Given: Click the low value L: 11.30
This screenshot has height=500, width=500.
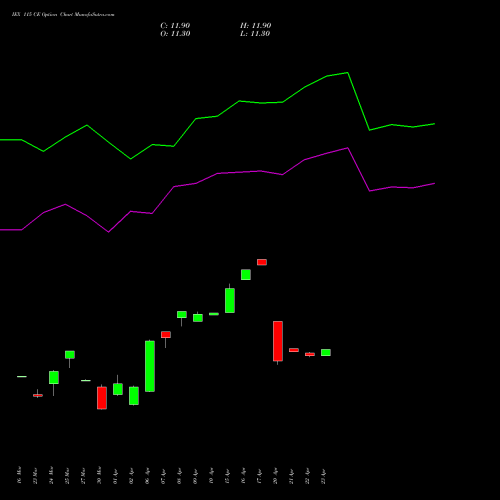Looking at the screenshot, I should coord(255,34).
